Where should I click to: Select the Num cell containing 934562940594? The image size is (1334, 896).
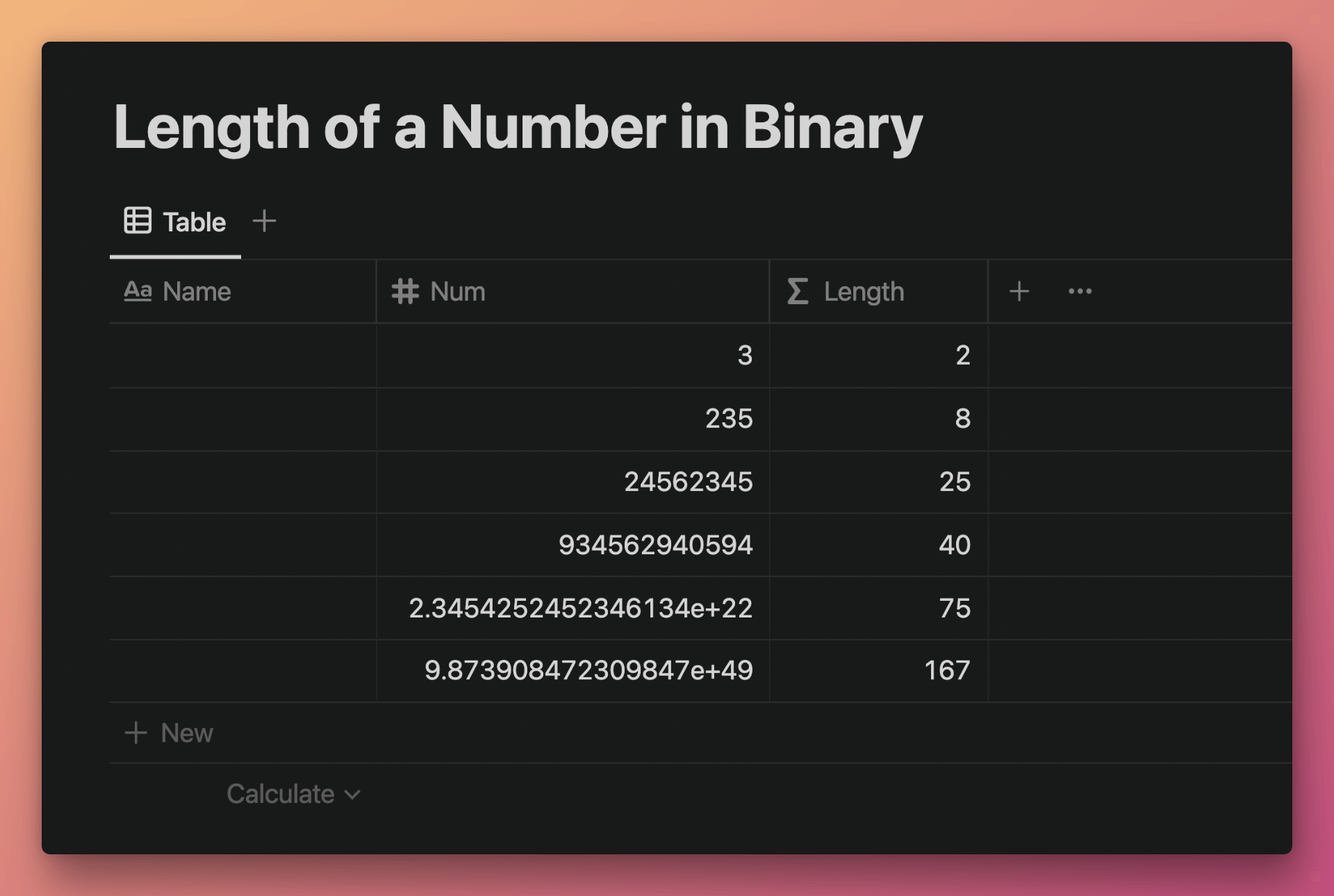pos(573,545)
